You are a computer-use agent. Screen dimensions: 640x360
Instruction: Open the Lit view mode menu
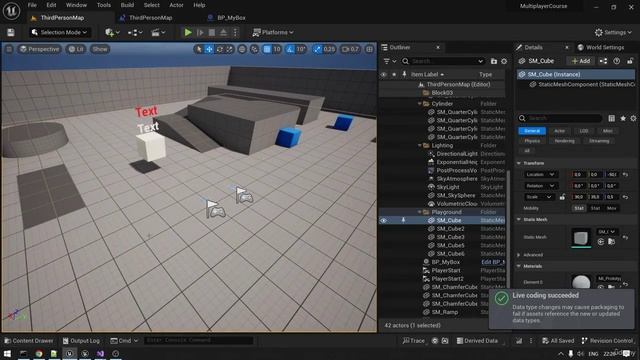[x=76, y=49]
